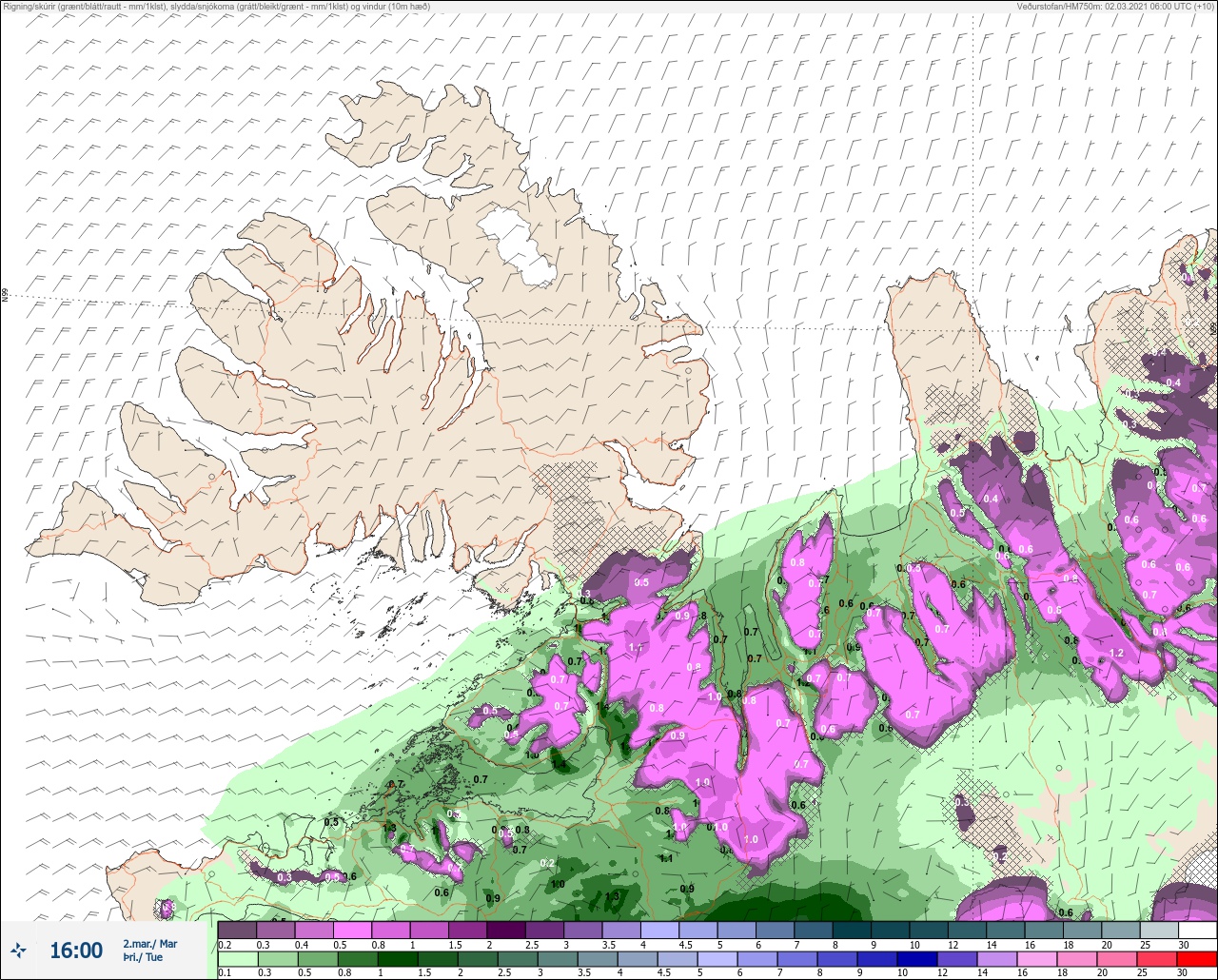Select bottom legend pink swatch between 16 and 18
The width and height of the screenshot is (1218, 980).
pyautogui.click(x=1037, y=959)
